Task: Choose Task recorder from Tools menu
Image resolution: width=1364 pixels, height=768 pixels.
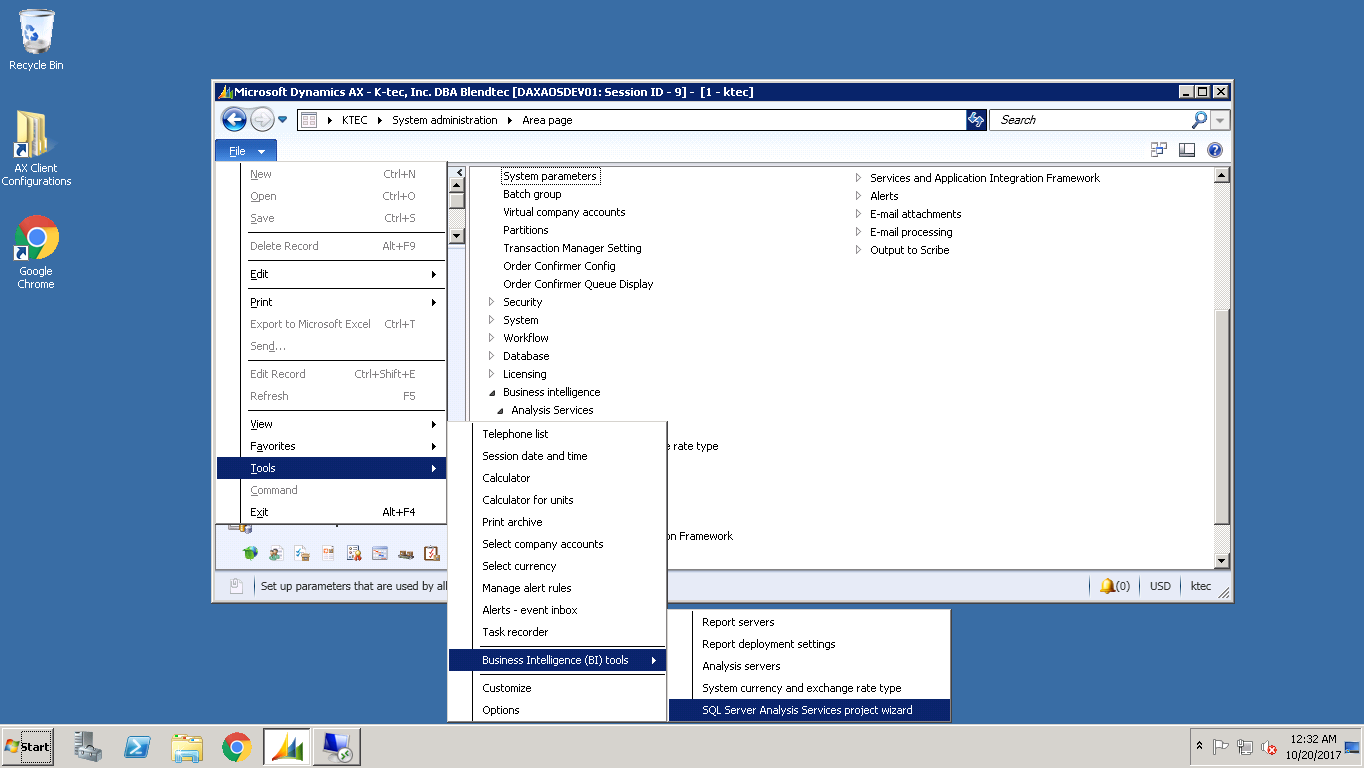Action: [x=557, y=632]
